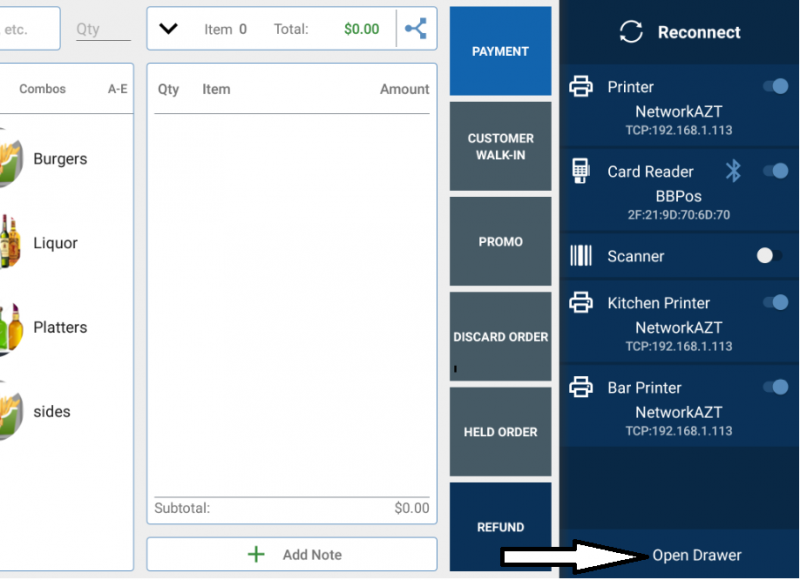This screenshot has width=800, height=580.
Task: Tap Add Note below the order
Action: tap(292, 554)
